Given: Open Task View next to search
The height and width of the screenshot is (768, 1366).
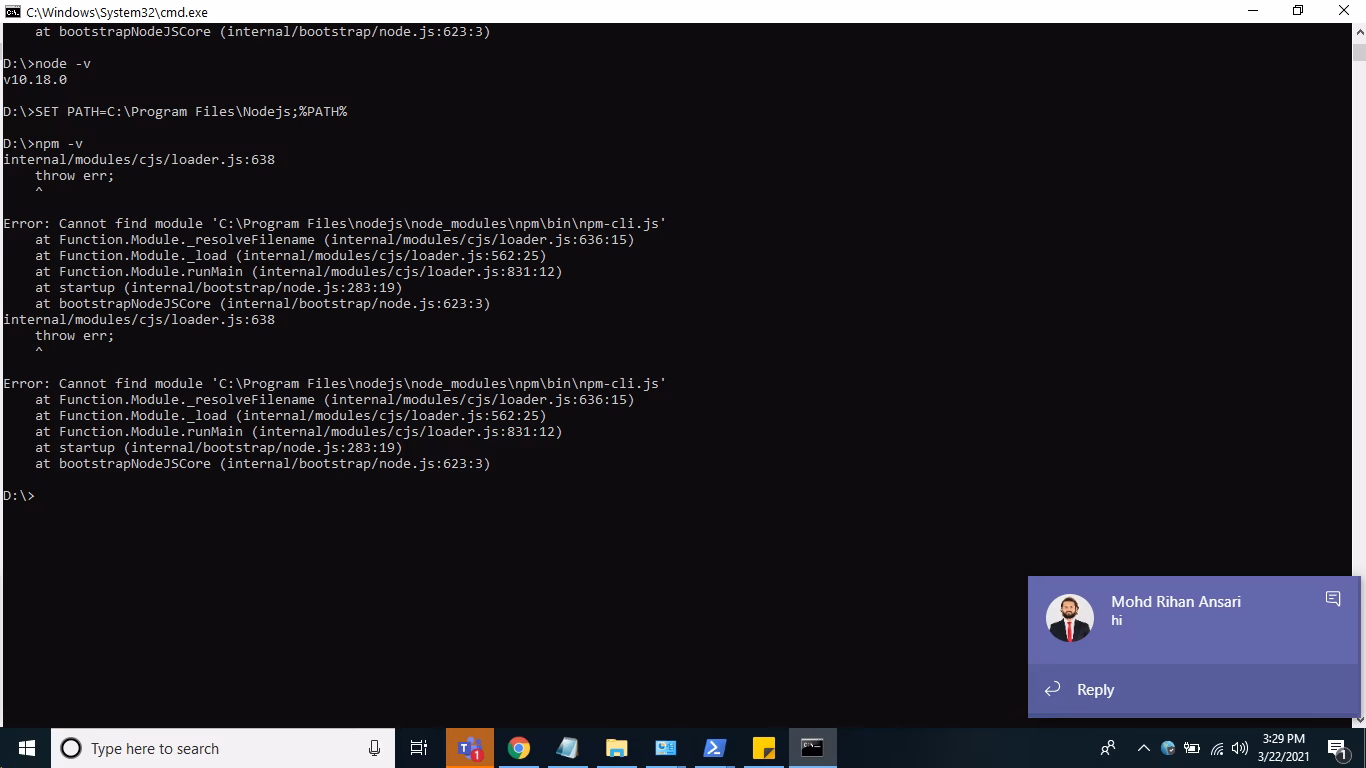Looking at the screenshot, I should (x=418, y=748).
